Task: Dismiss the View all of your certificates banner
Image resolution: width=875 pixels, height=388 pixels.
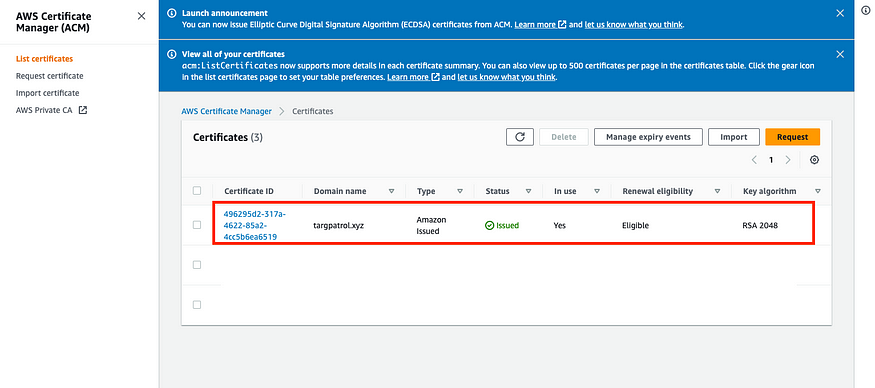Action: pyautogui.click(x=840, y=54)
